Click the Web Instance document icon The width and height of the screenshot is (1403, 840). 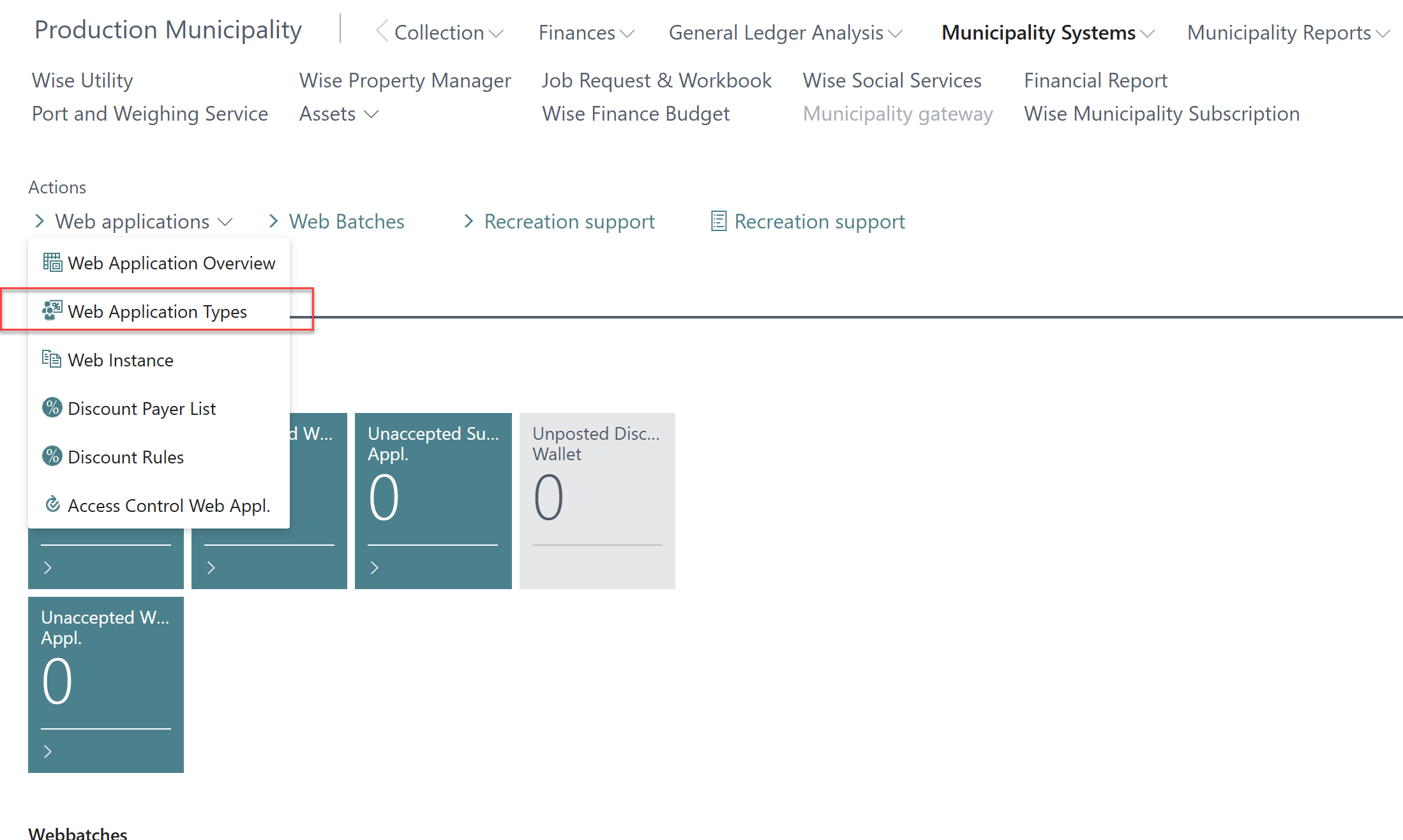pos(52,359)
